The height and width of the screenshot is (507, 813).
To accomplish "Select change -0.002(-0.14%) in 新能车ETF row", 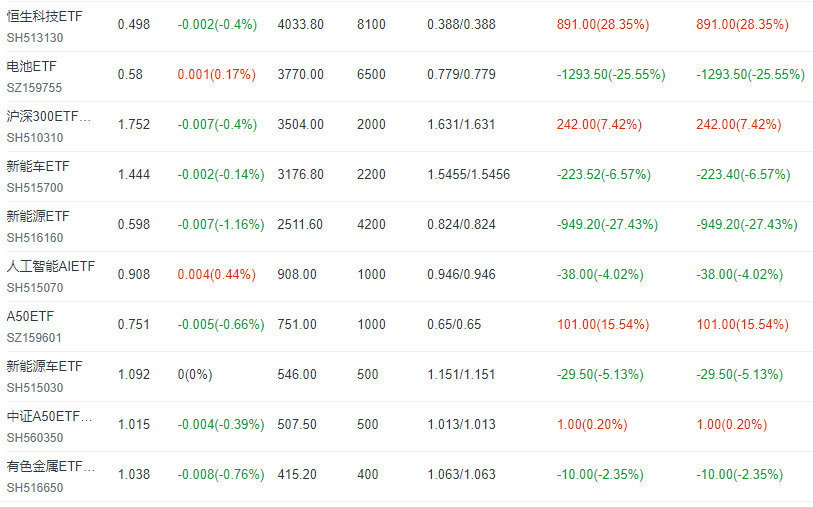I will [221, 175].
